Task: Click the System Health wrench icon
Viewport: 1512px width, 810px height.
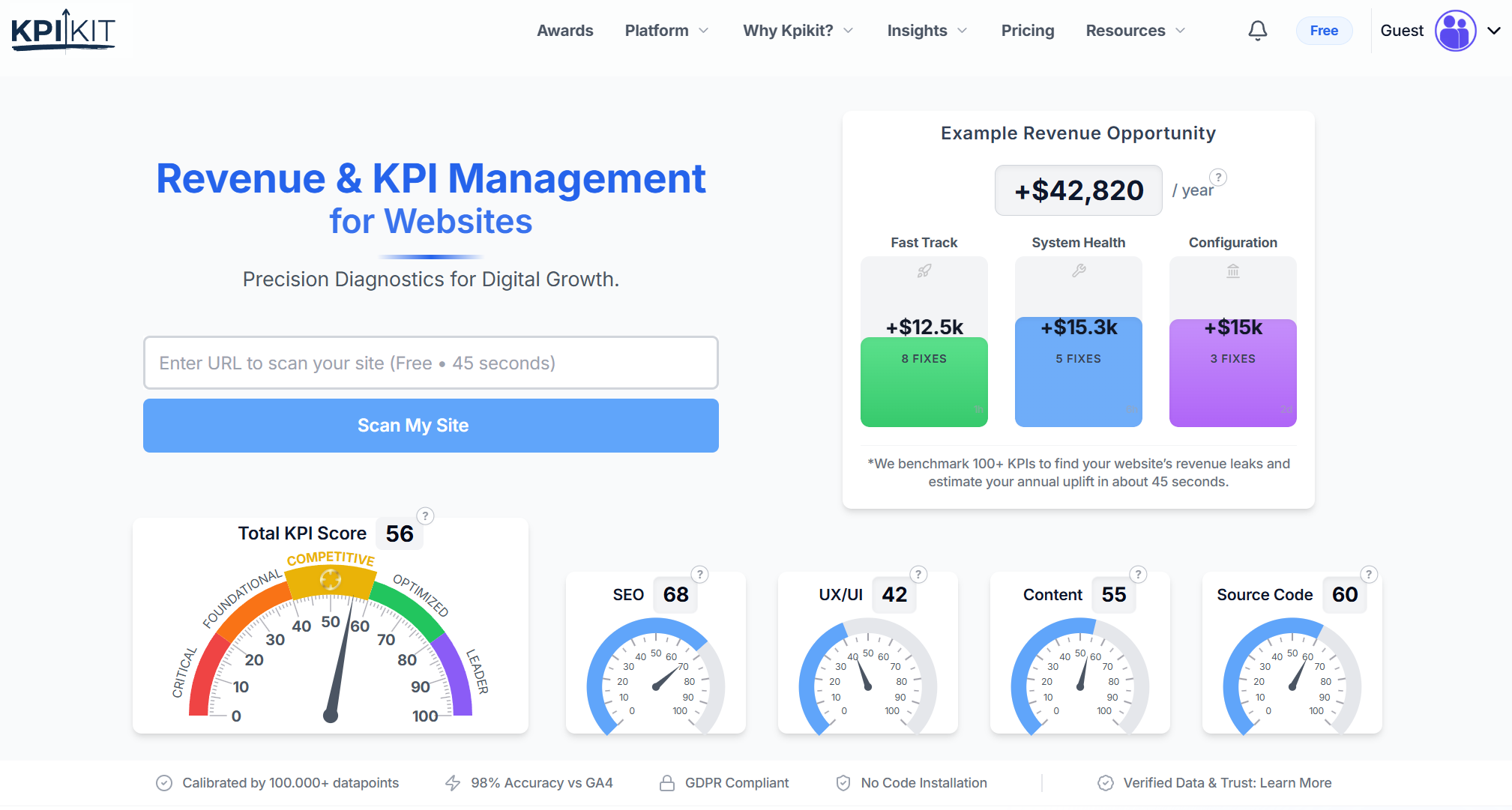Action: click(1079, 271)
